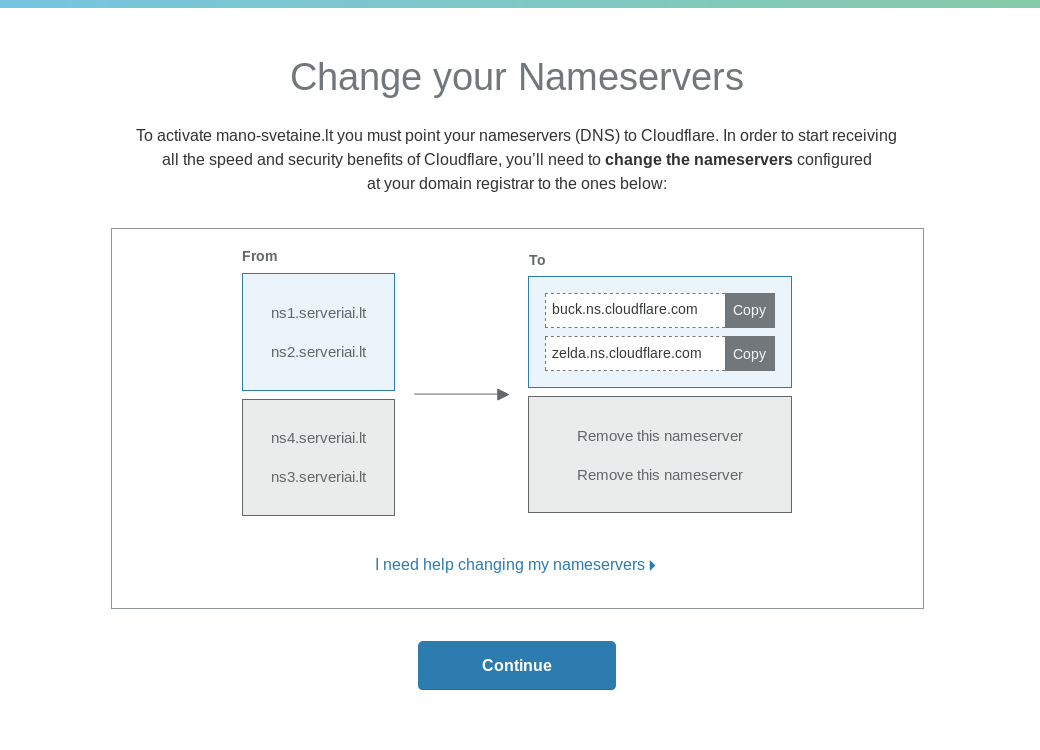Image resolution: width=1040 pixels, height=750 pixels.
Task: Pick the ns3.serveriai.lt nameserver entry
Action: 318,477
